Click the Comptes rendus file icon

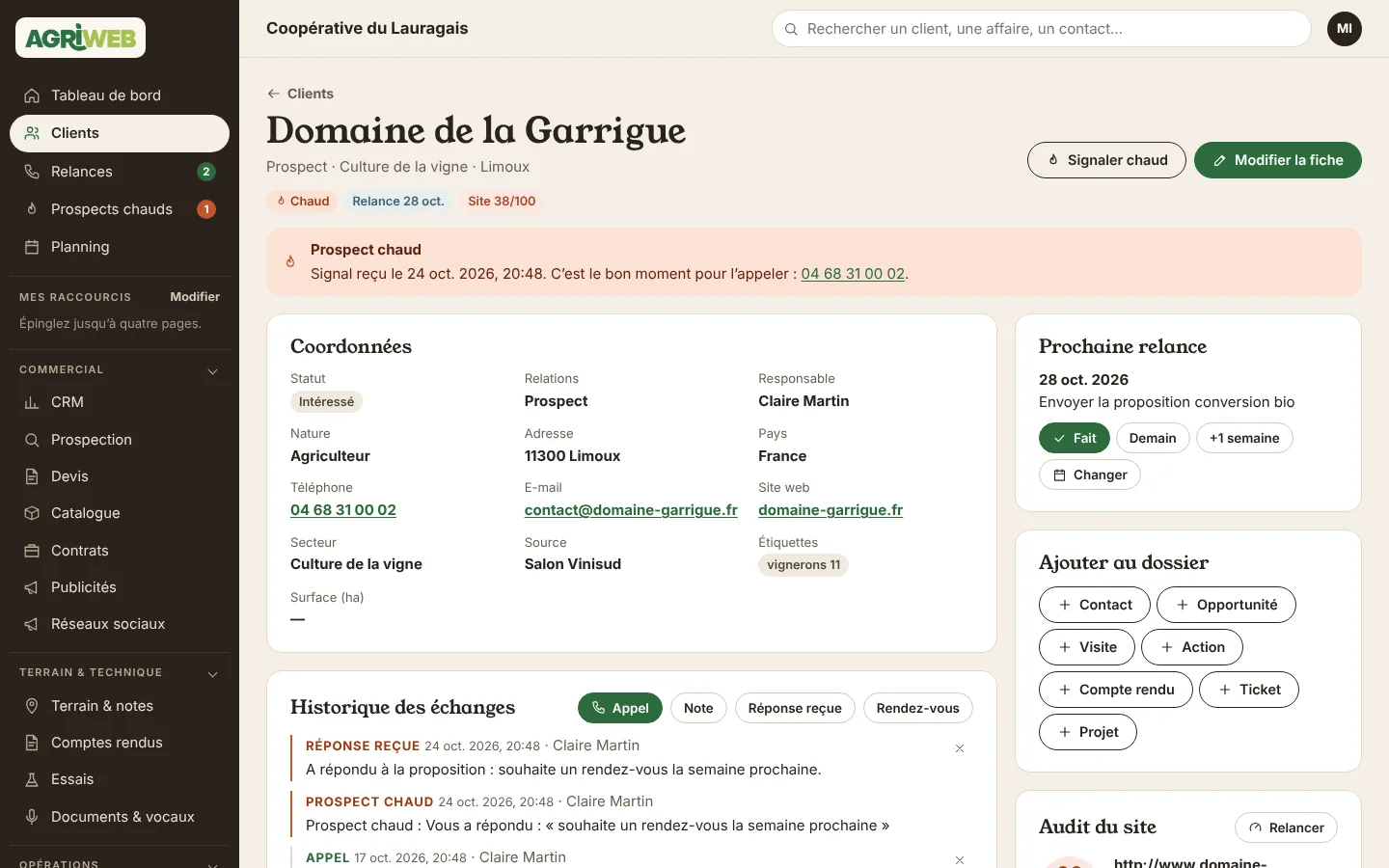(32, 743)
